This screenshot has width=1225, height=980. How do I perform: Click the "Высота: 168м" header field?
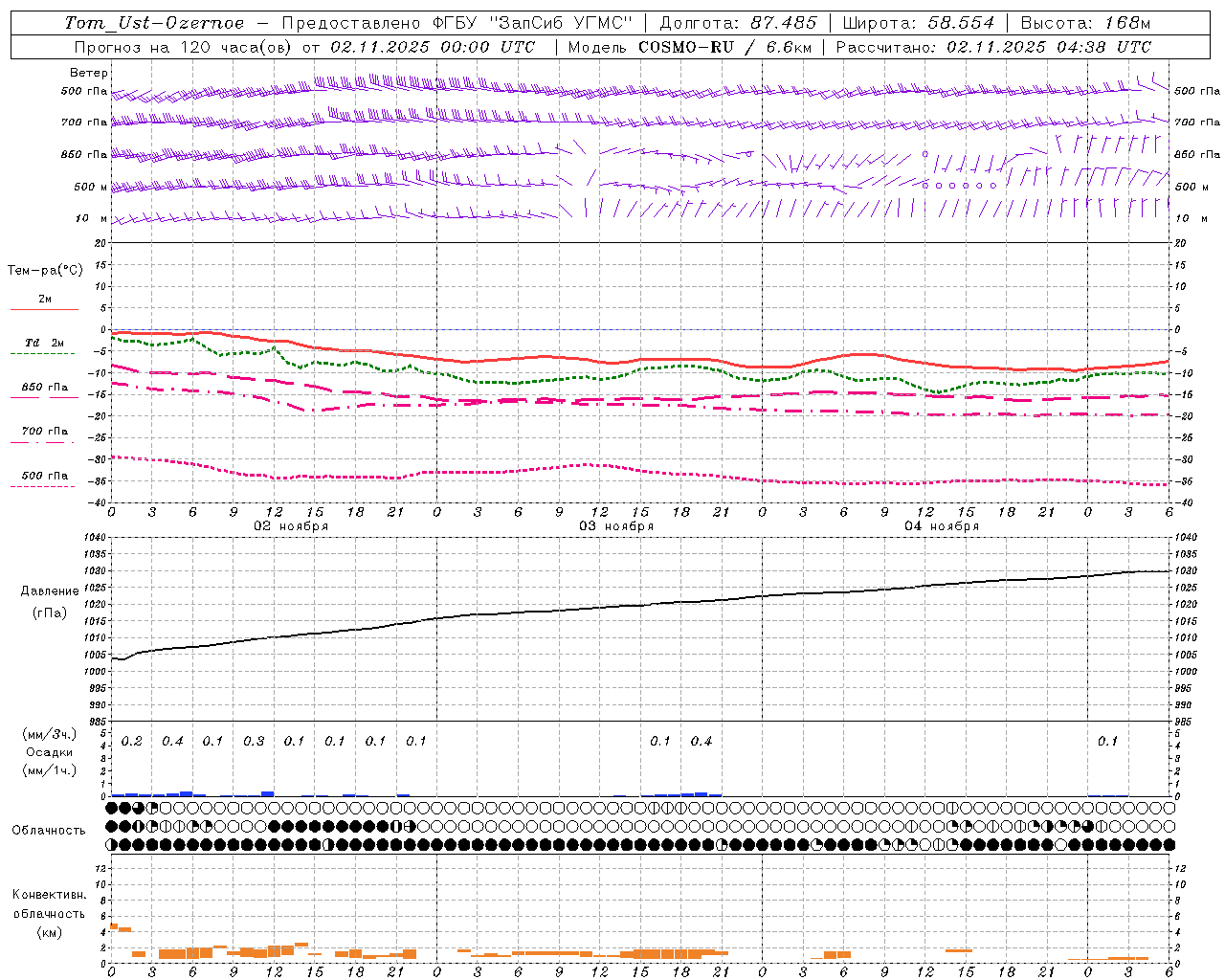(x=1085, y=23)
